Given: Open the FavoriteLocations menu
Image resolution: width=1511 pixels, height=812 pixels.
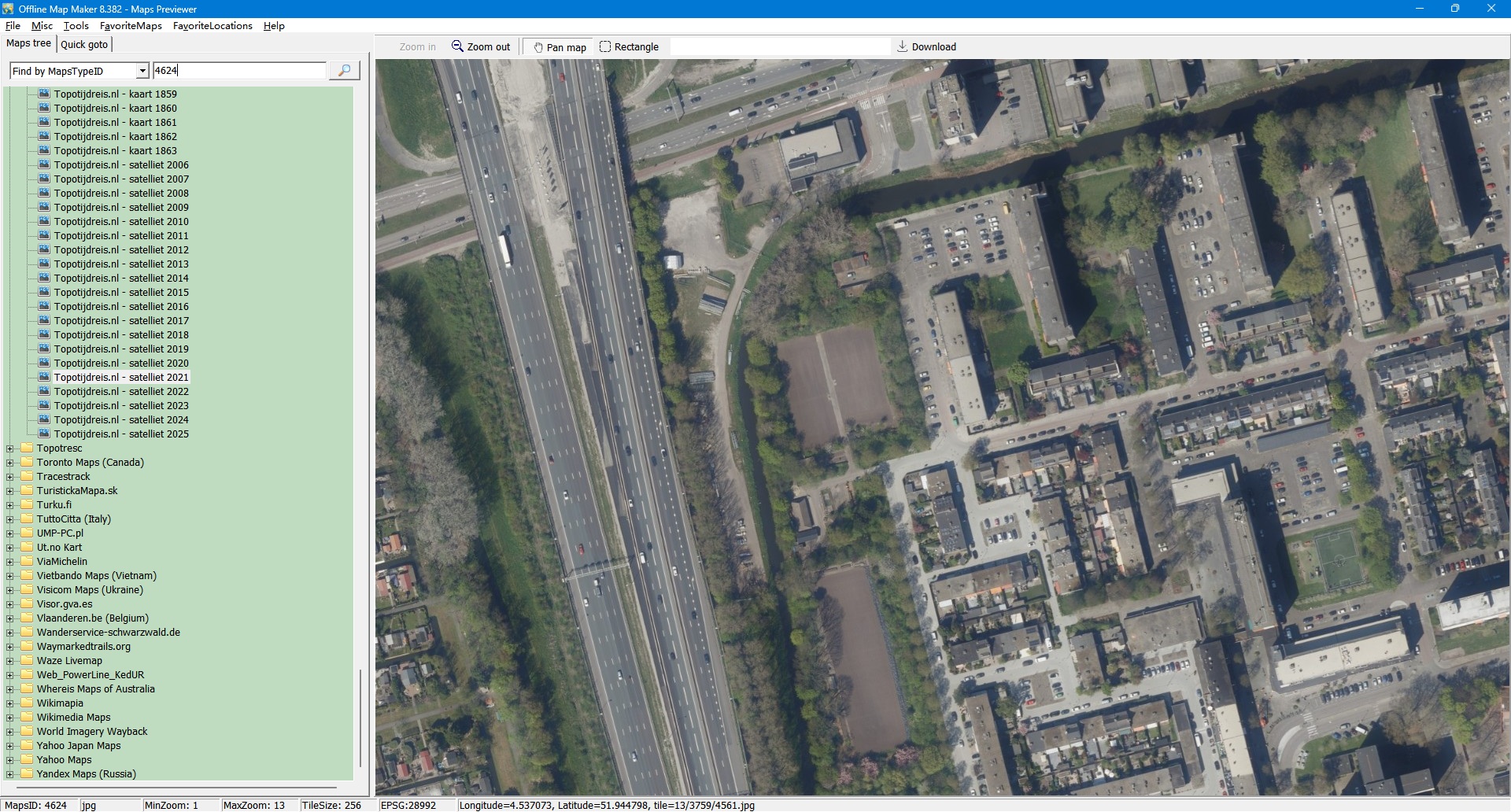Looking at the screenshot, I should click(212, 26).
